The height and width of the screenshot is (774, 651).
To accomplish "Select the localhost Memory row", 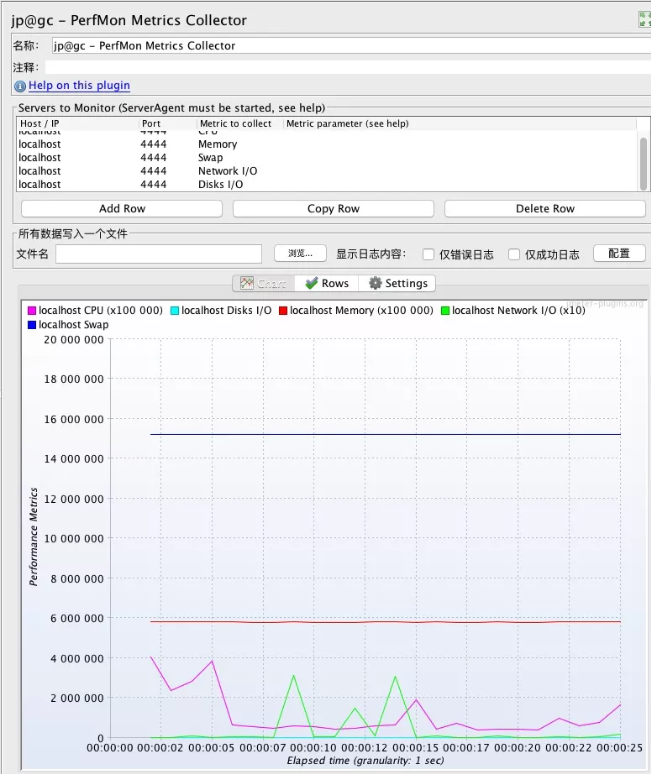I will pyautogui.click(x=327, y=144).
